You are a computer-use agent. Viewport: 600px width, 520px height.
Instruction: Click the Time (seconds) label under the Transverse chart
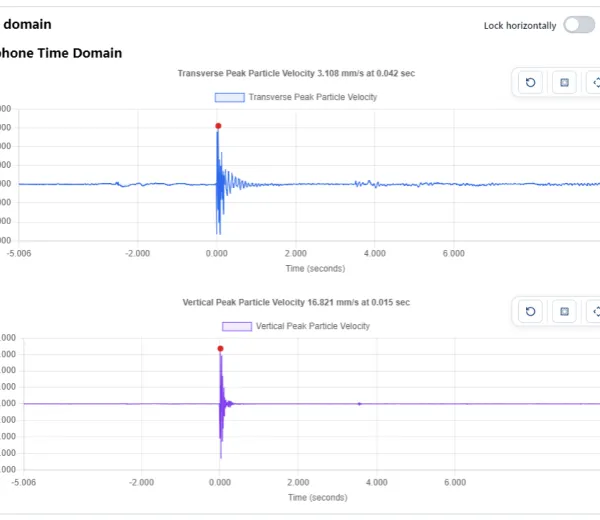[x=315, y=269]
